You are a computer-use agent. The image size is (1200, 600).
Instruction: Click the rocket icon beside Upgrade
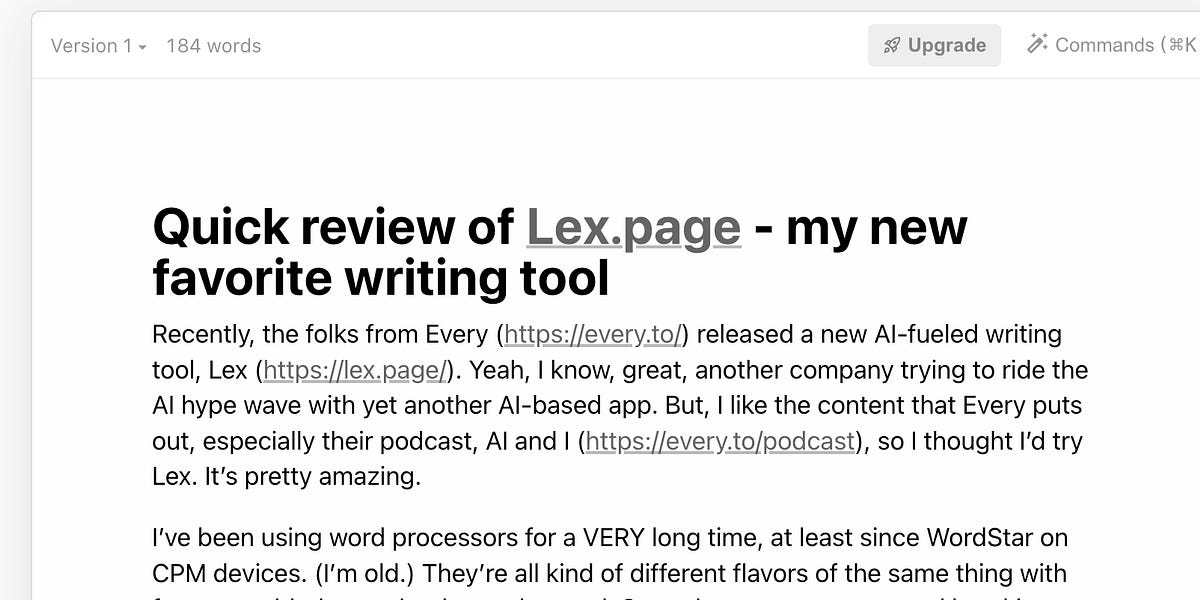click(891, 45)
